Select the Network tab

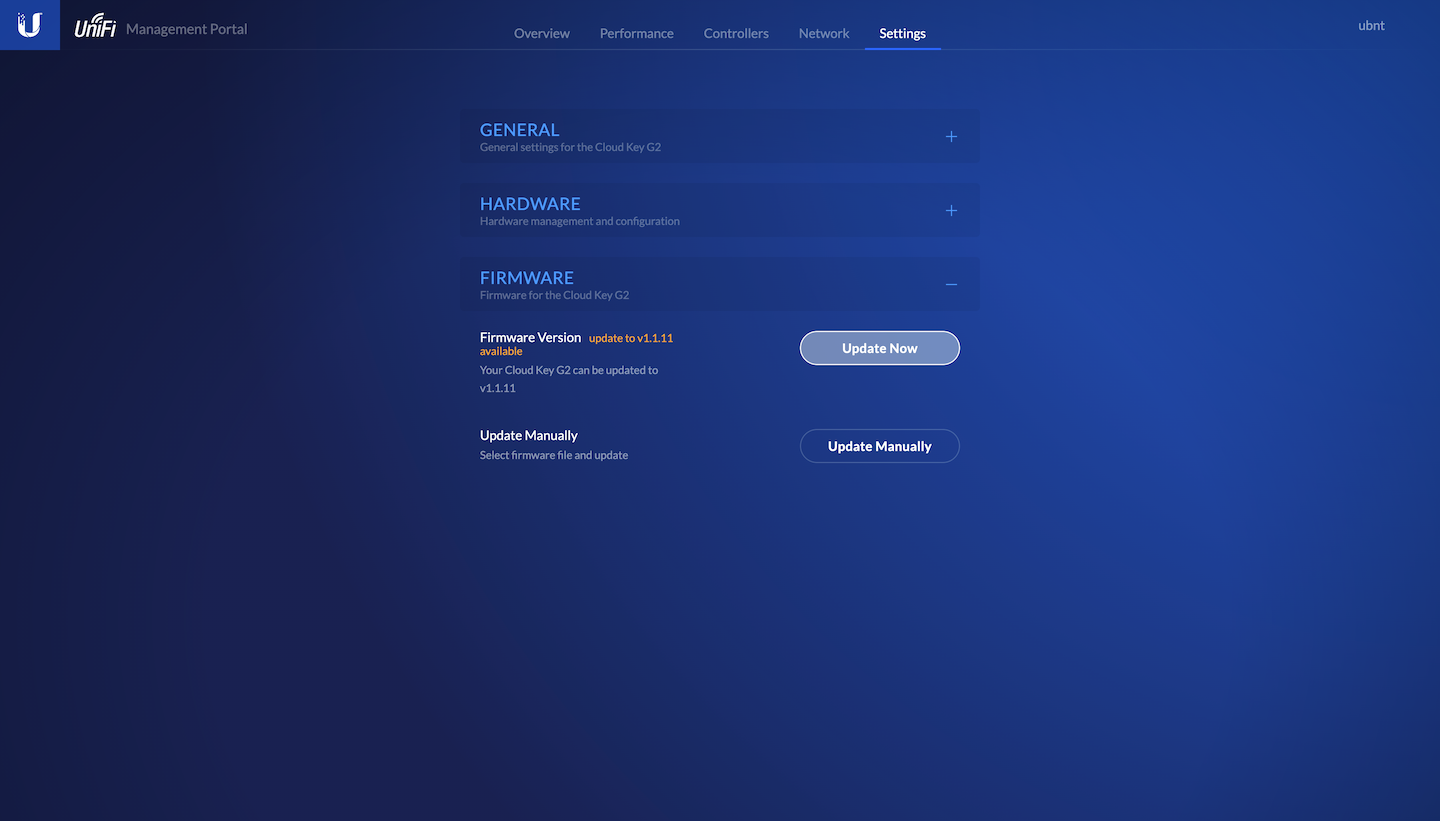click(x=824, y=33)
